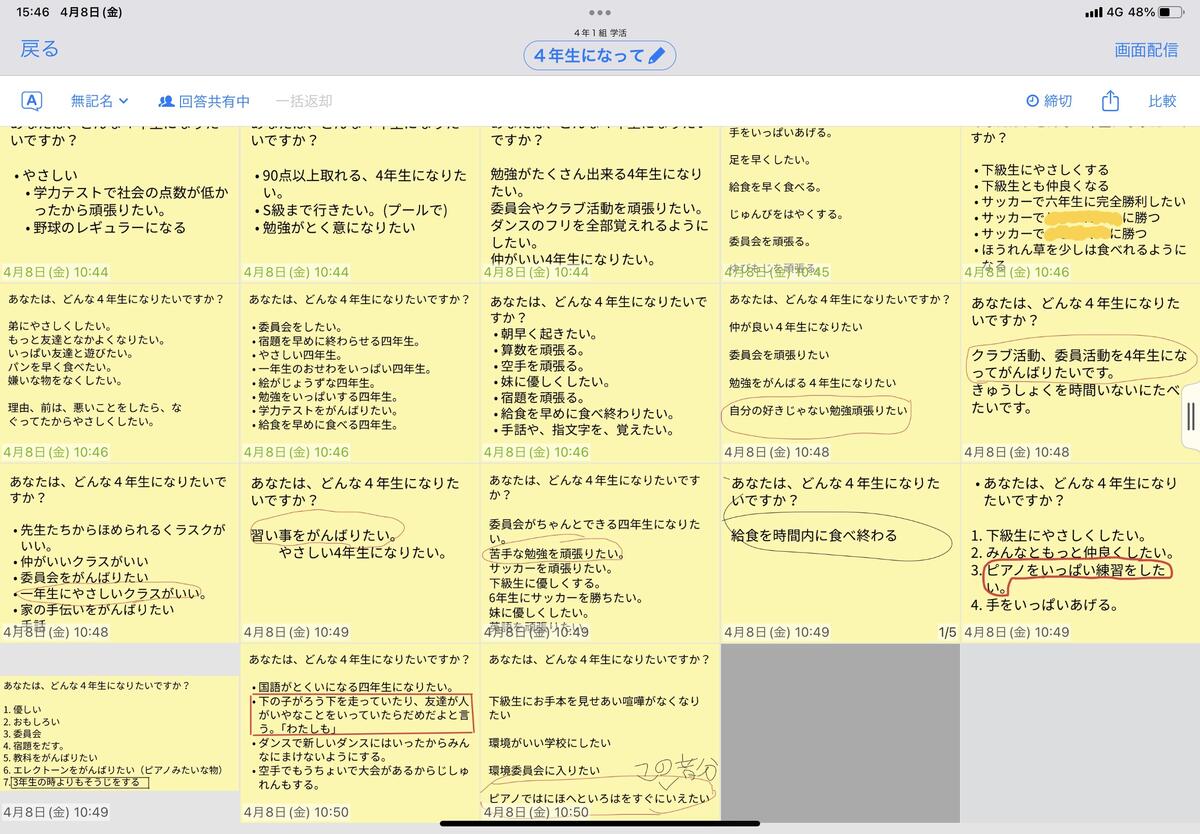
Task: Select the card with 習い事をがんばりたい
Action: click(x=360, y=552)
